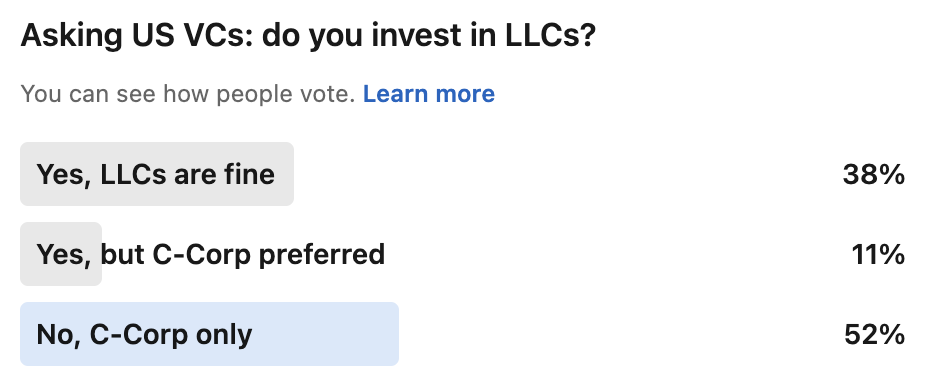The image size is (930, 390).
Task: Click the word 'LLCs?' in the heading
Action: (550, 36)
